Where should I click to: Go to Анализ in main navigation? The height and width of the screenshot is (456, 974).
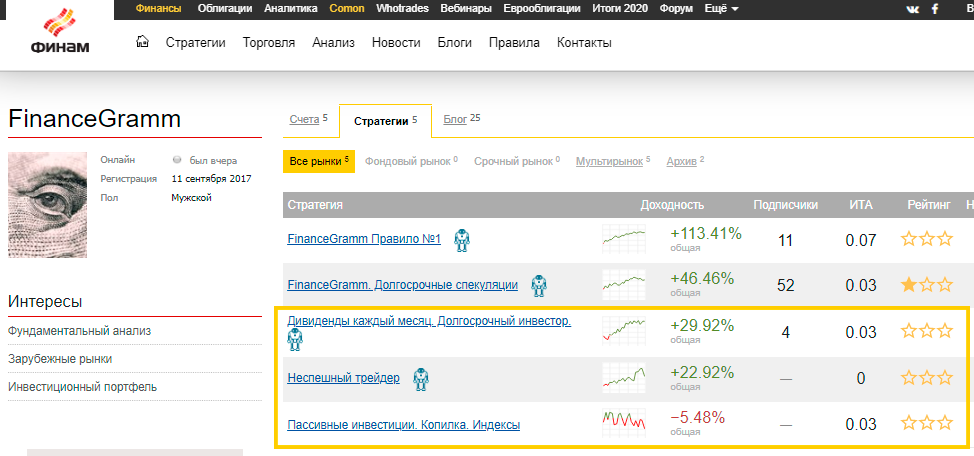[x=334, y=43]
